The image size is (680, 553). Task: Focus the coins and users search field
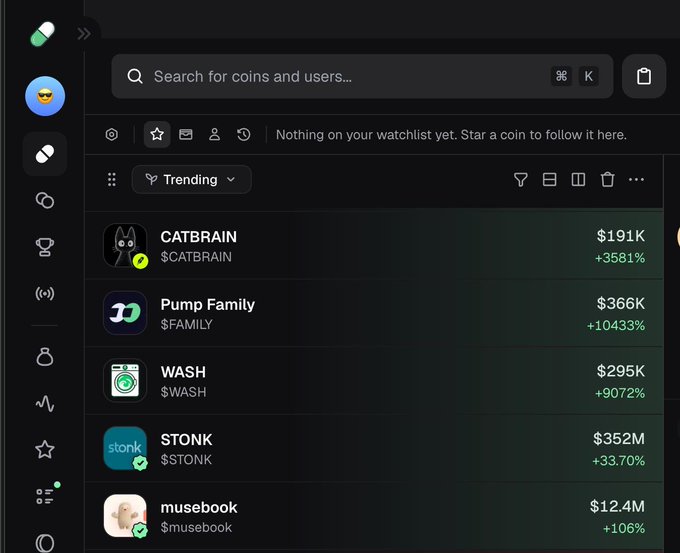[x=362, y=76]
